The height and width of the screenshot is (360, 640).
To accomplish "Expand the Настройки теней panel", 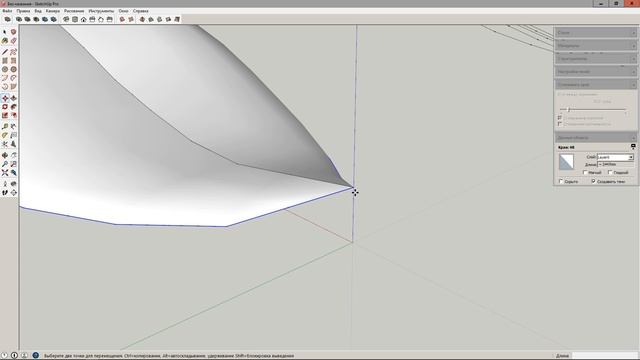I will [596, 71].
